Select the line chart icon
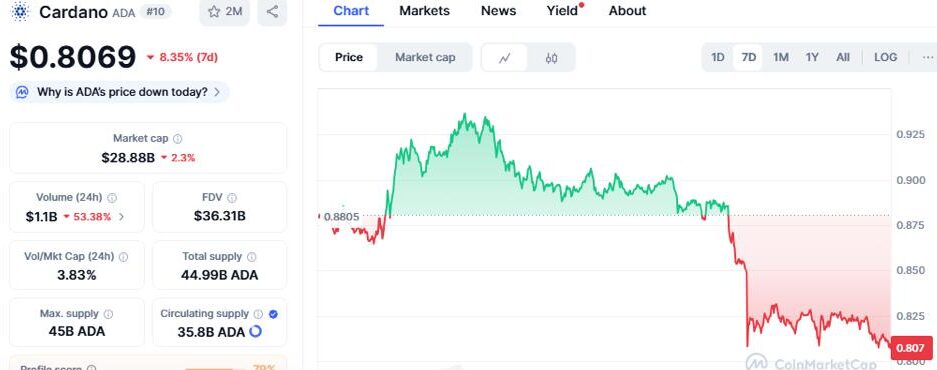937x370 pixels. [505, 57]
